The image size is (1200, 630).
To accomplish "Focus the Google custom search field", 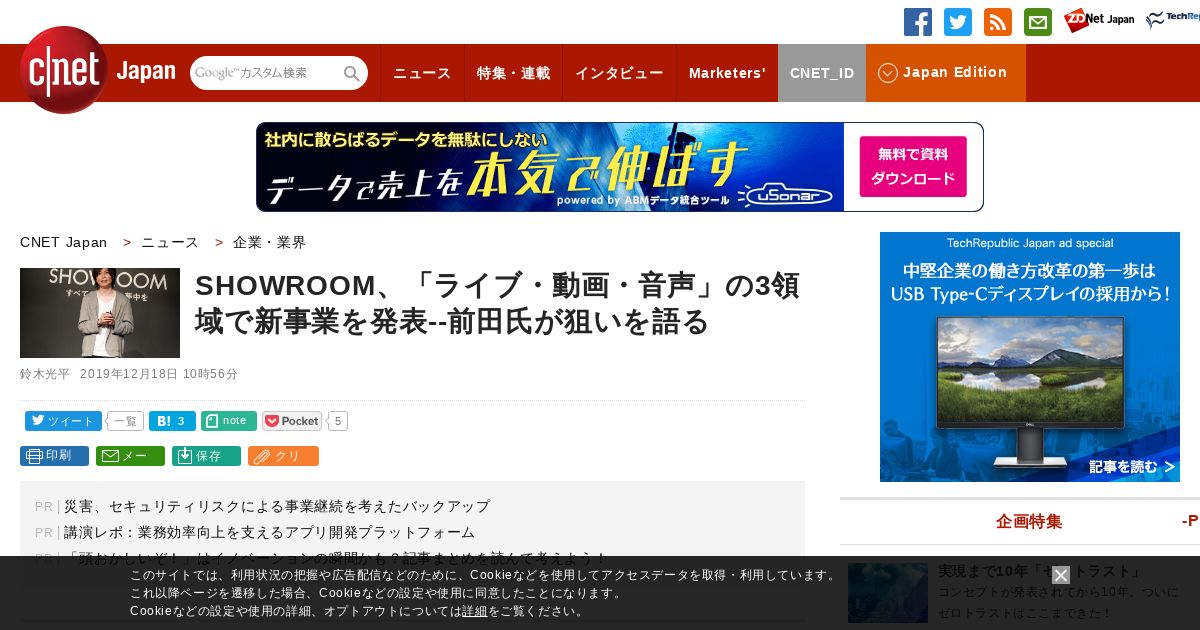I will click(267, 73).
